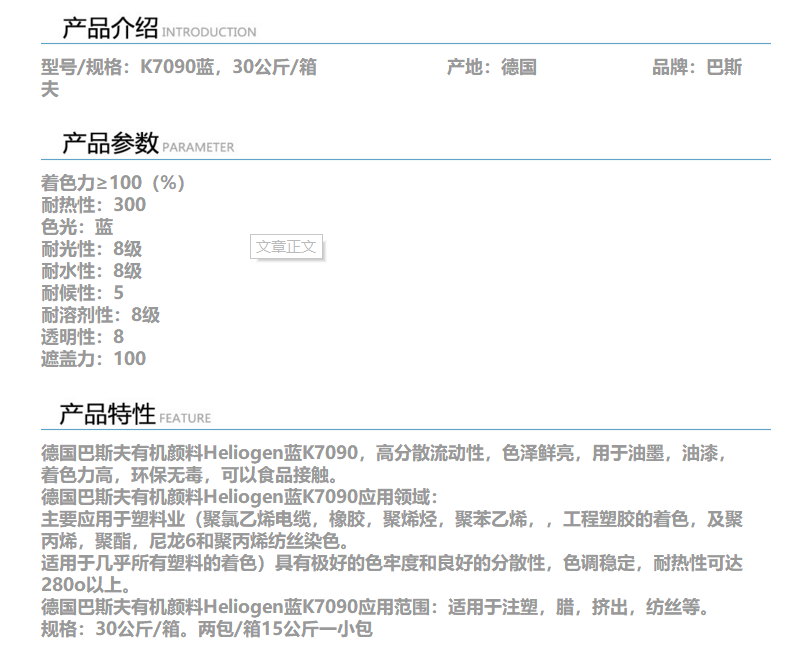788x652 pixels.
Task: Click the 着色力≥100 (%) parameter line
Action: [113, 183]
